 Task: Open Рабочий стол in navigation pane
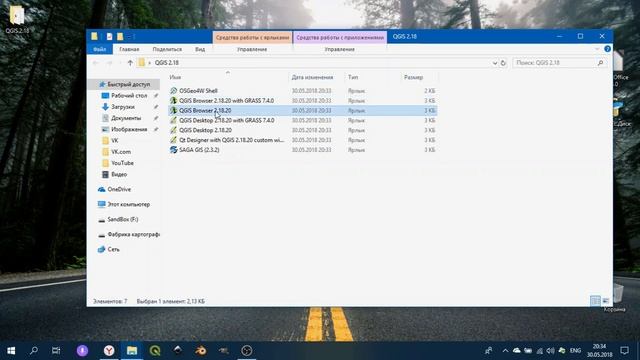pos(129,96)
